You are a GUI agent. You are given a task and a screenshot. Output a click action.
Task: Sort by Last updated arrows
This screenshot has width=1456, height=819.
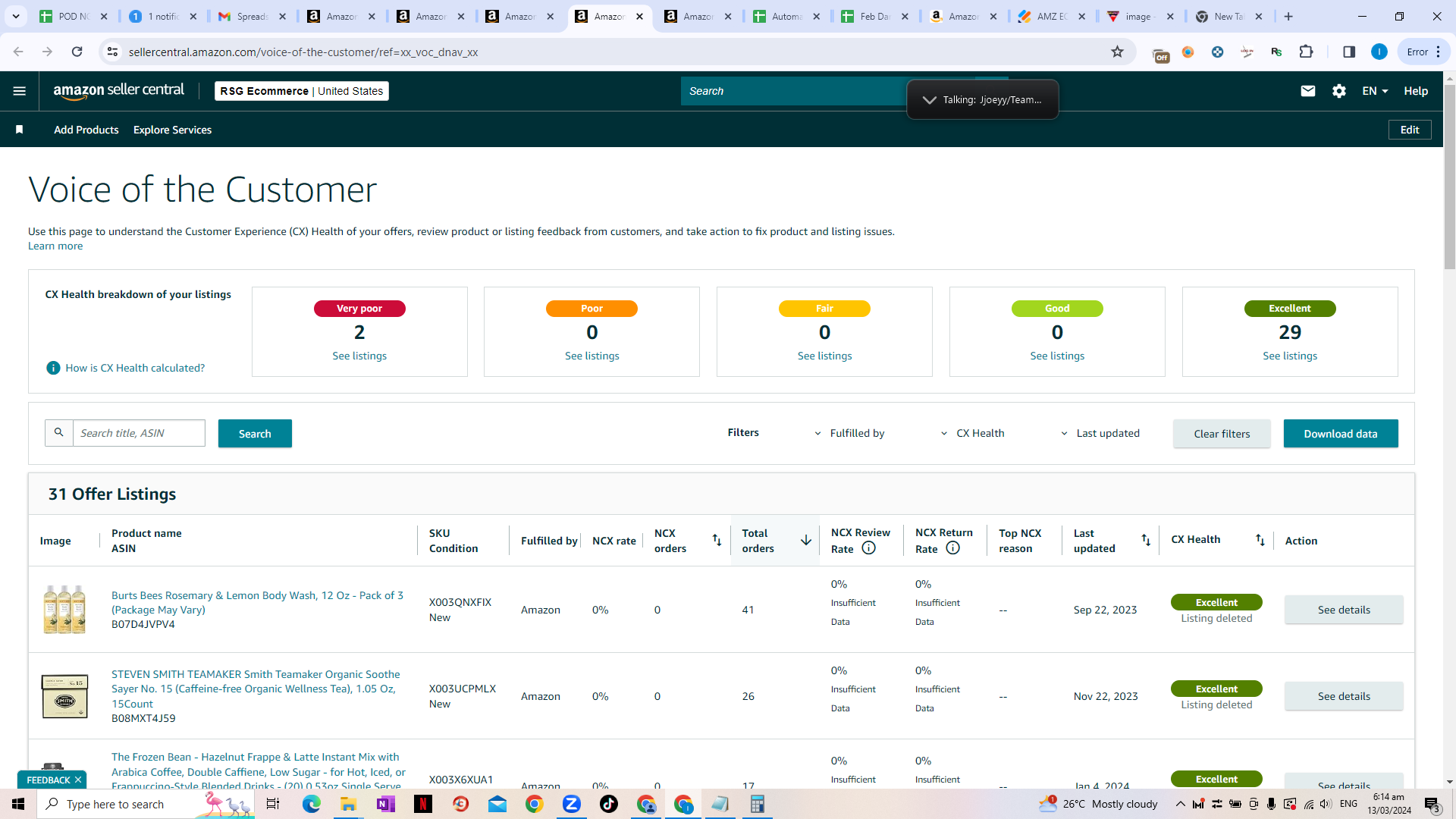click(1146, 541)
